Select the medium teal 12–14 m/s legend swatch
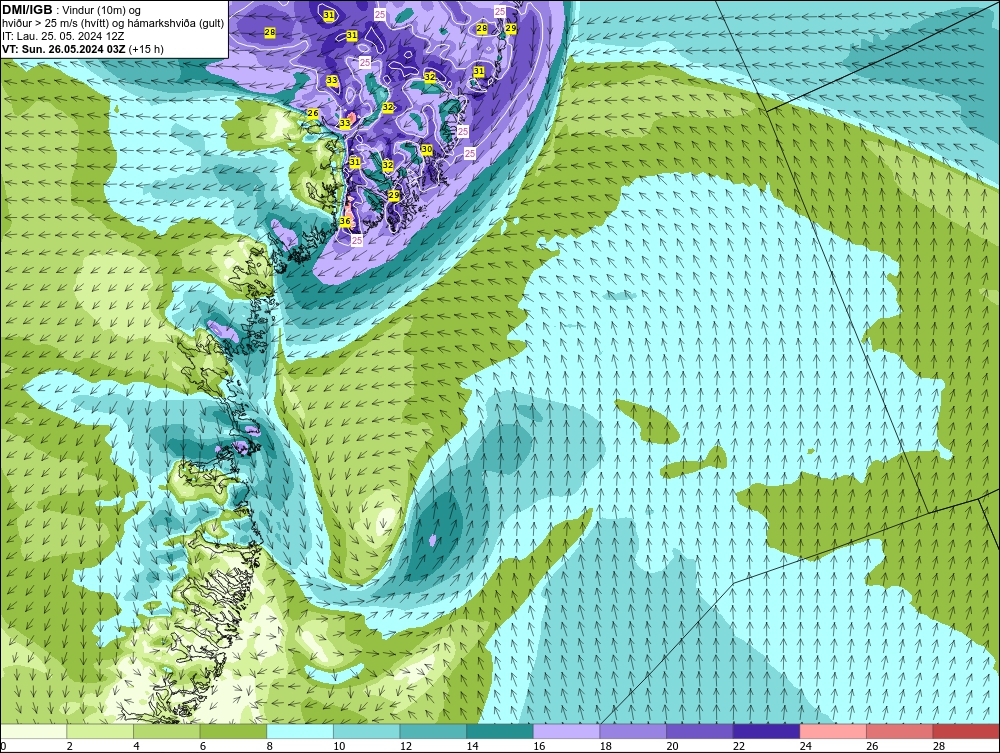1000x753 pixels. coord(433,731)
